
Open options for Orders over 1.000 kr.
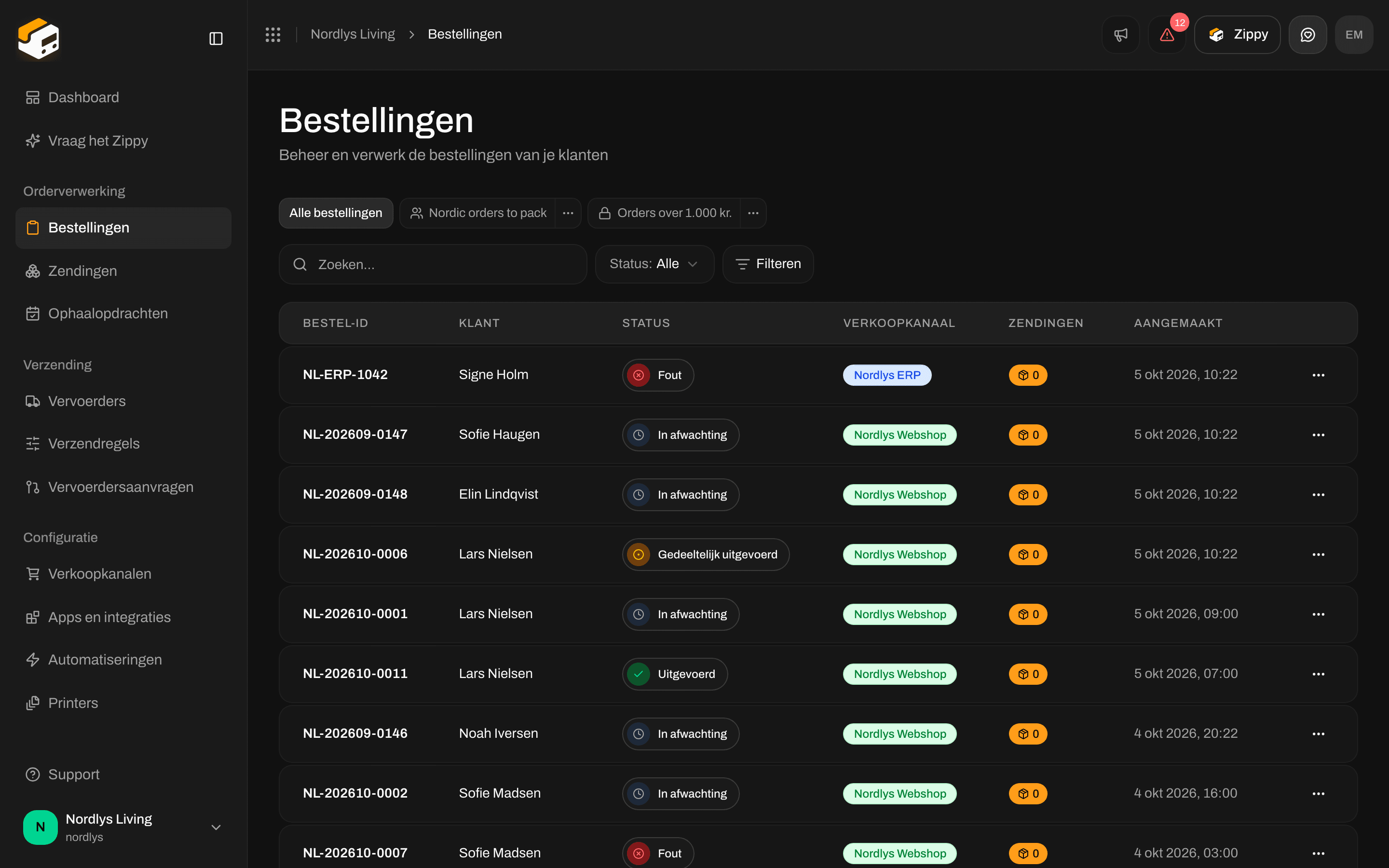(754, 213)
